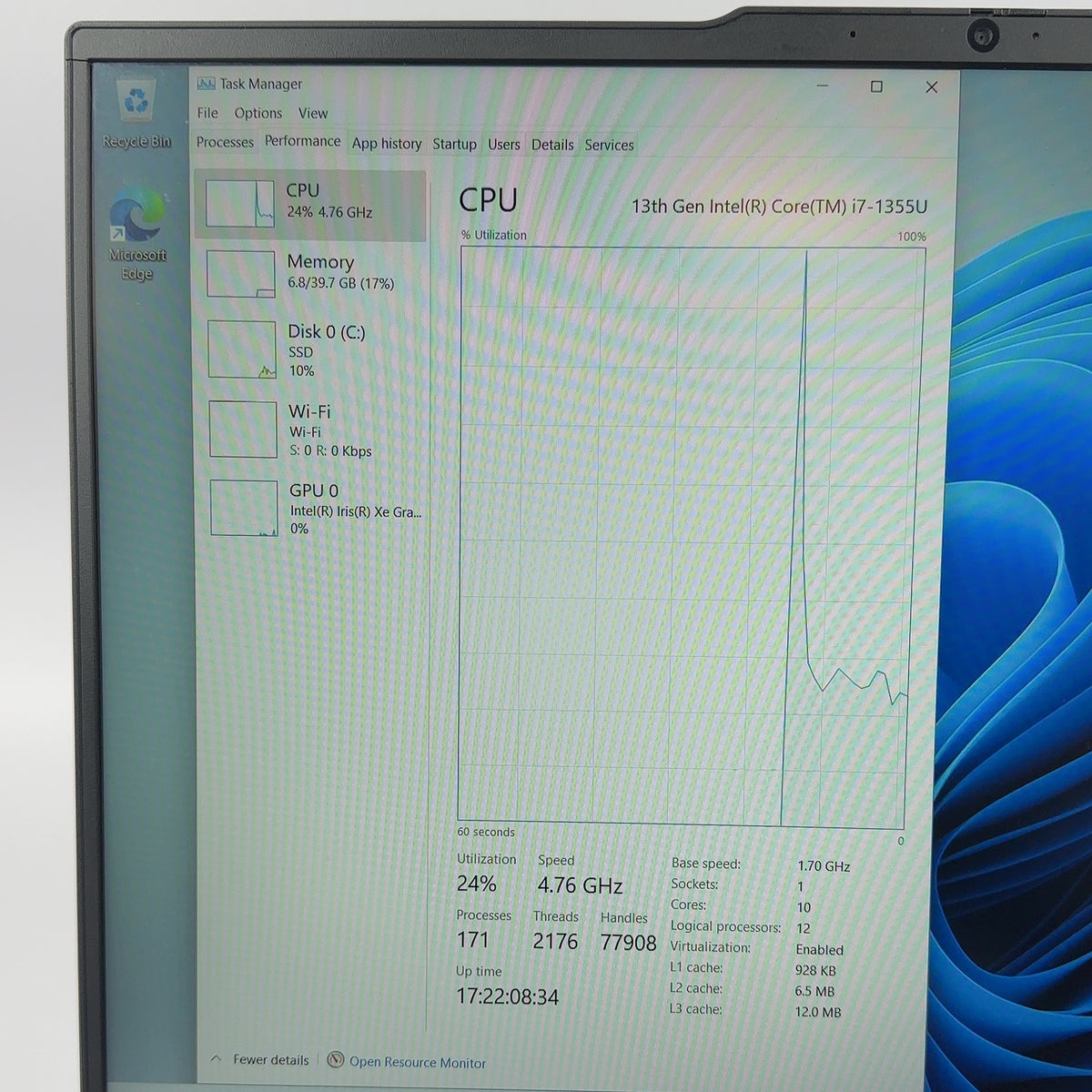Switch to the App history tab
1092x1092 pixels.
387,143
